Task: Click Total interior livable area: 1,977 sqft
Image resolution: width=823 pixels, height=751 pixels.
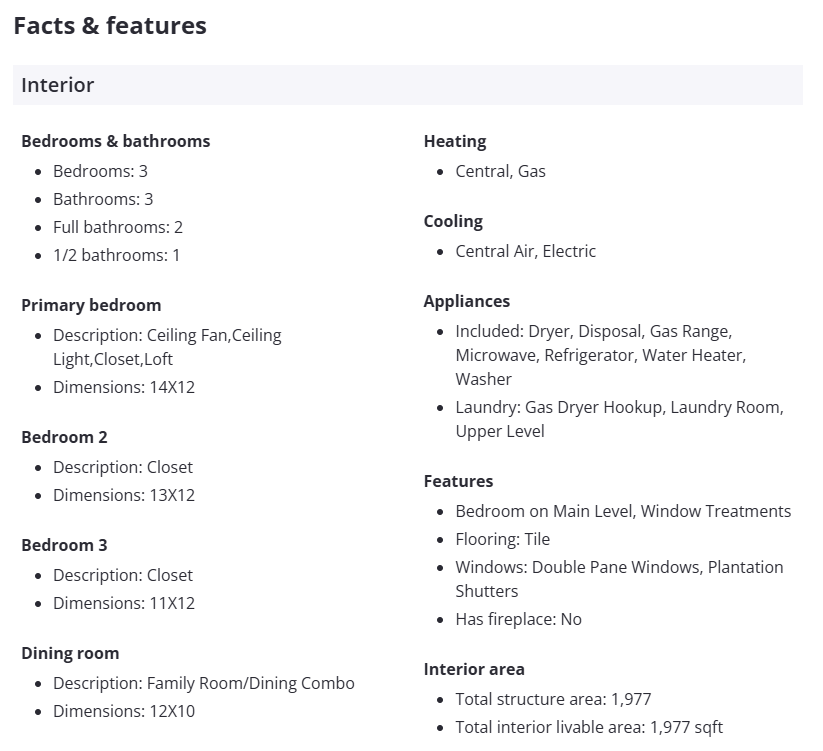Action: pyautogui.click(x=589, y=727)
